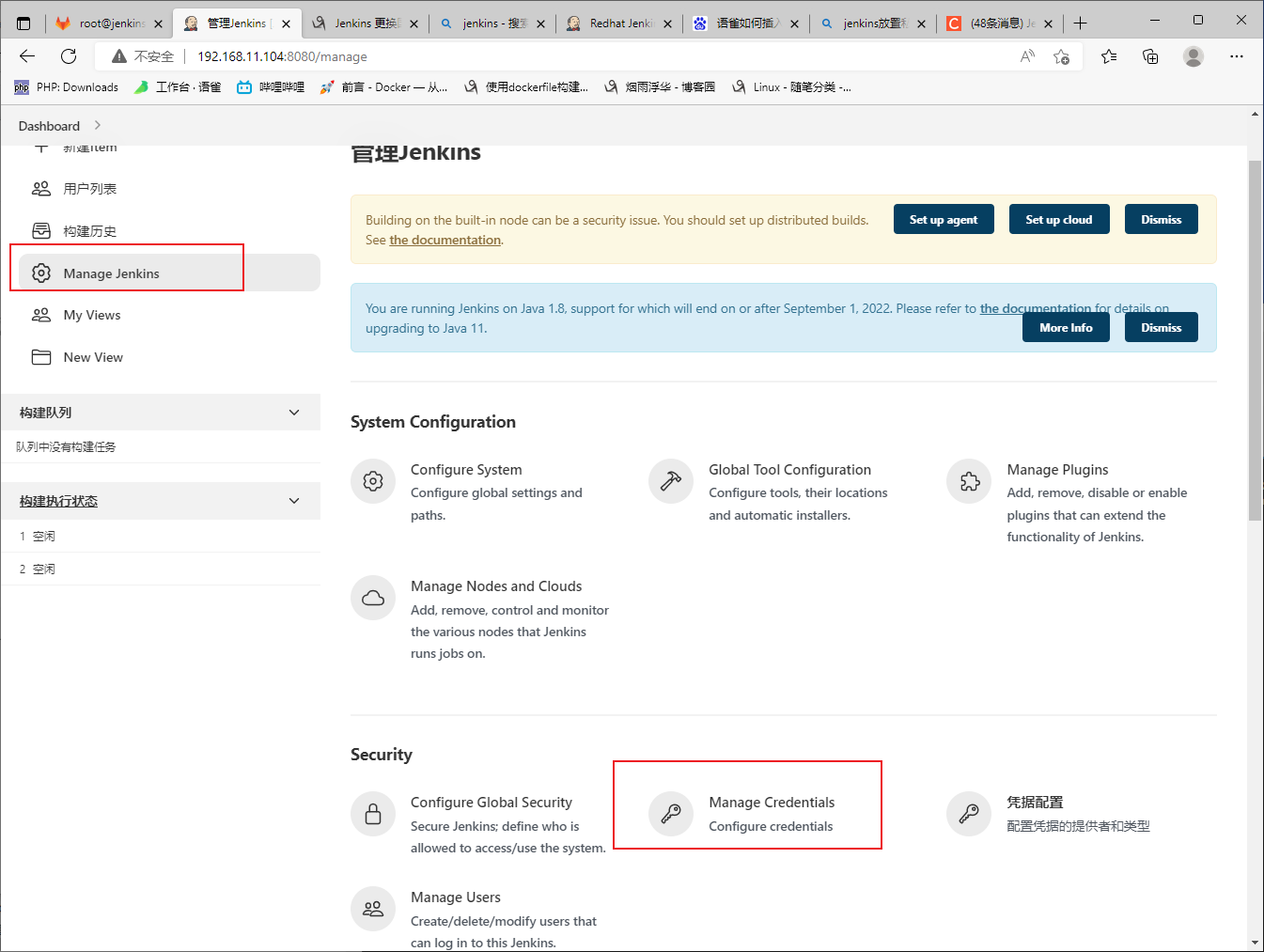
Task: Click the Manage Credentials key icon
Action: [671, 814]
